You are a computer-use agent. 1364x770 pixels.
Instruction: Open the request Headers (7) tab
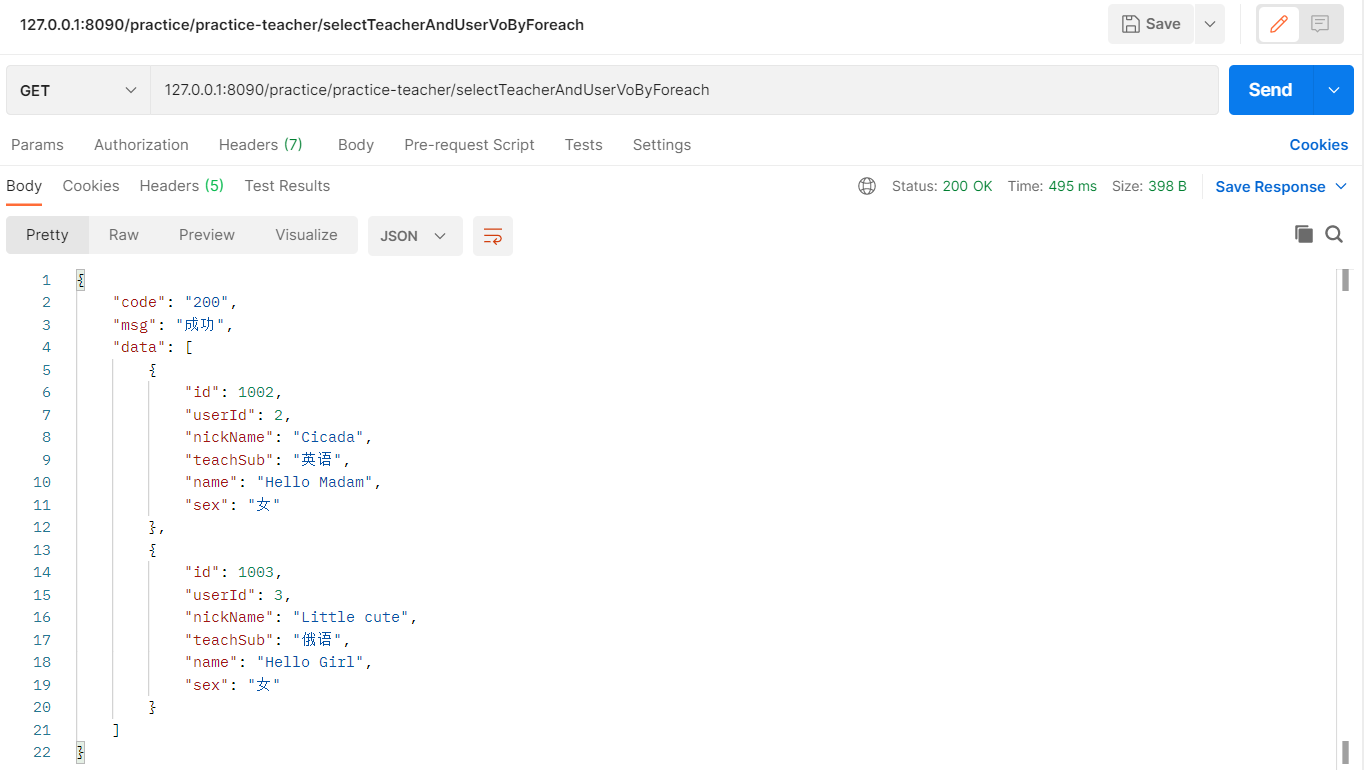[x=260, y=145]
